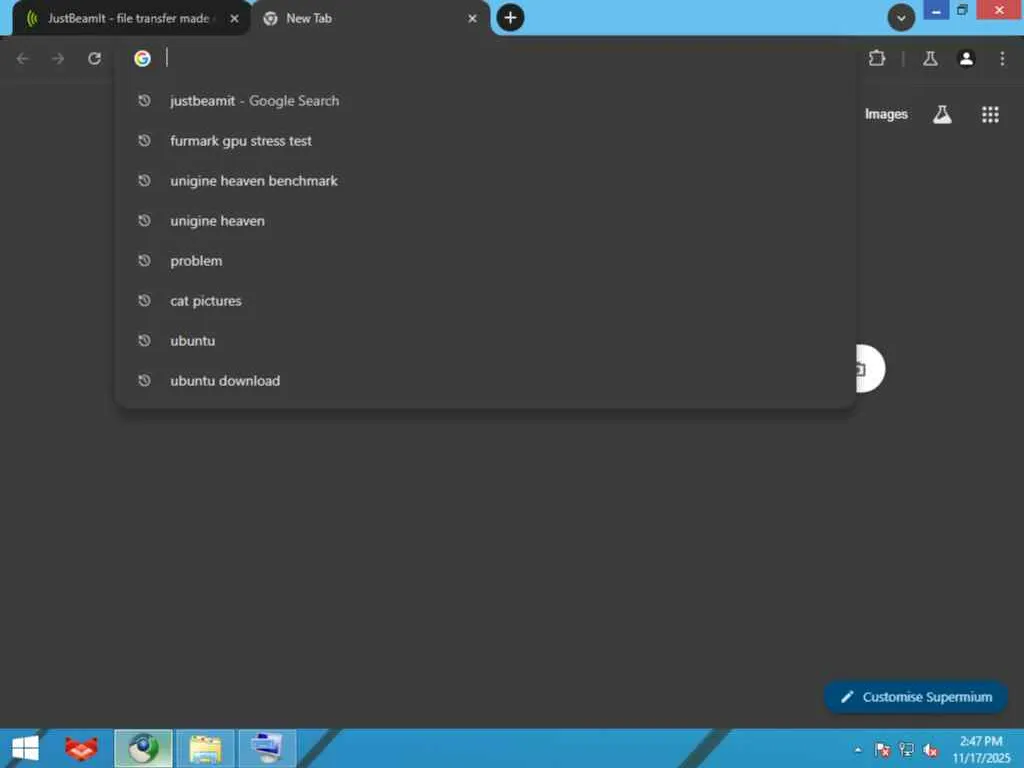Open File Explorer from the taskbar
The height and width of the screenshot is (768, 1024).
[206, 748]
